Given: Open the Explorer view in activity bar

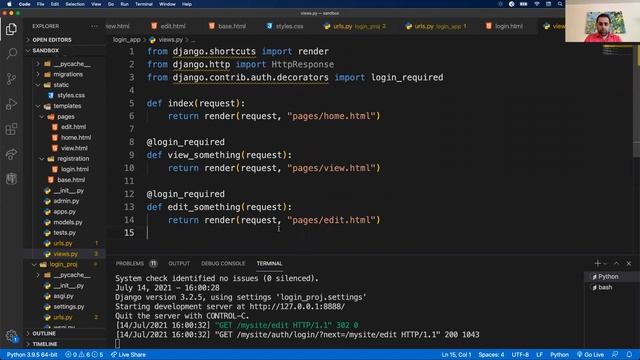Looking at the screenshot, I should point(11,29).
